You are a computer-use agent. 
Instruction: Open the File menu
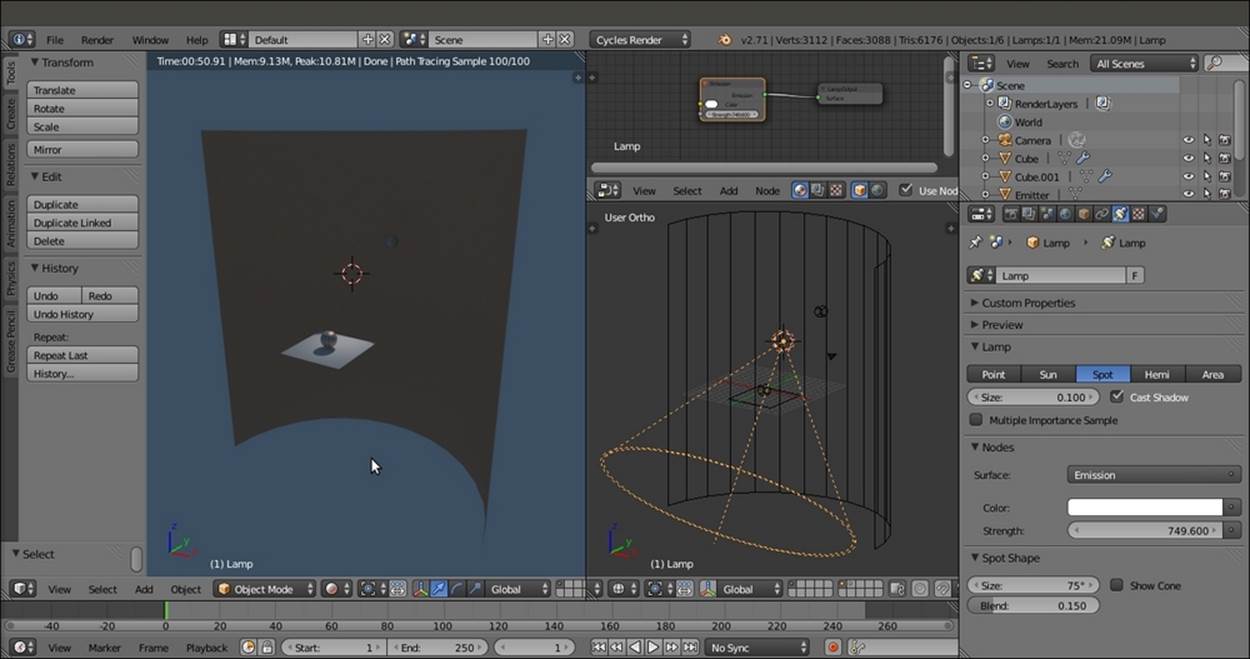[x=54, y=40]
